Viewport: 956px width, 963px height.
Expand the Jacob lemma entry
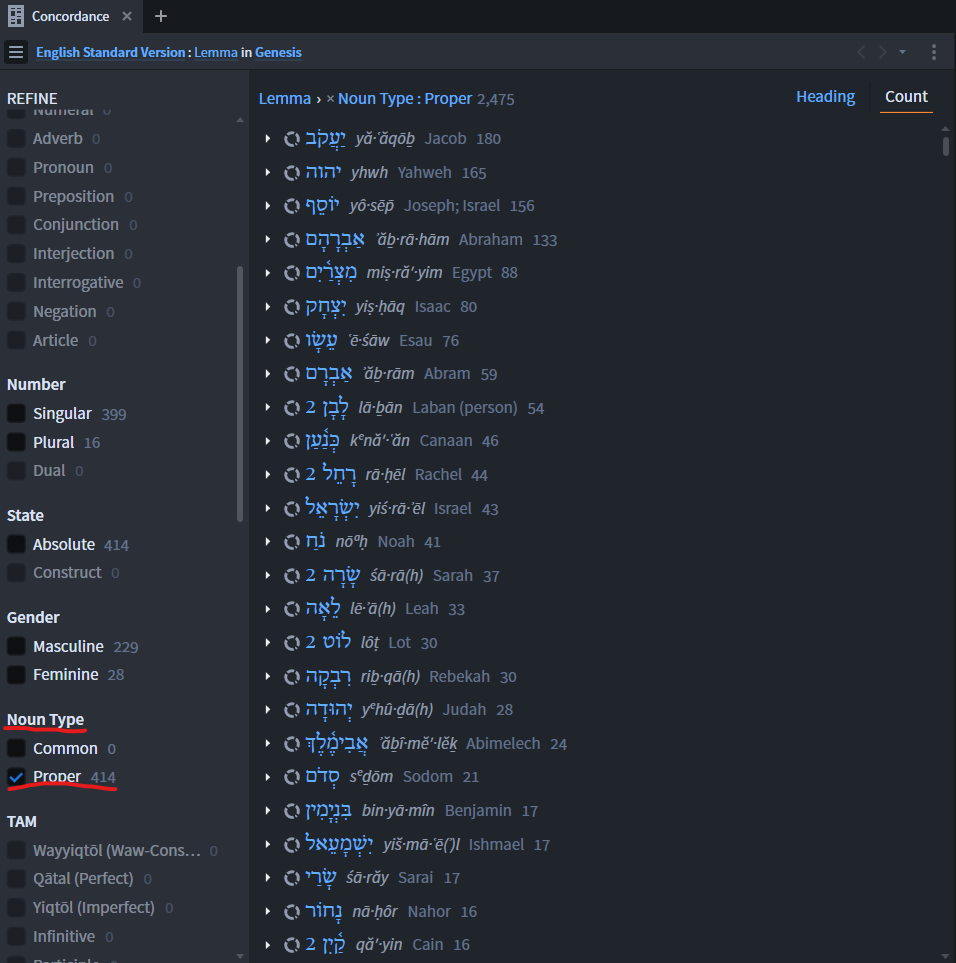click(268, 139)
